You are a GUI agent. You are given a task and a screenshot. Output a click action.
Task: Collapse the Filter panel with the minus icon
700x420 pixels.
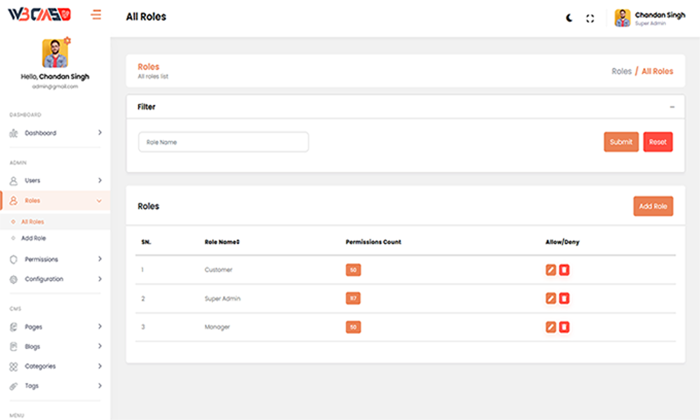click(672, 106)
